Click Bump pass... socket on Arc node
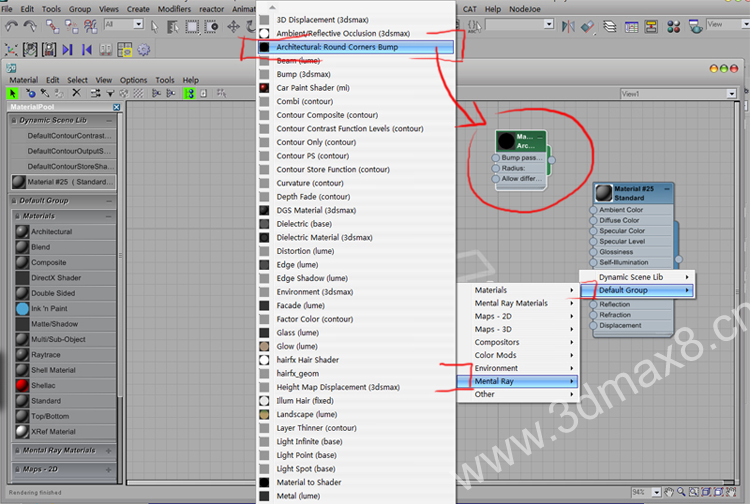The image size is (750, 504). [496, 157]
